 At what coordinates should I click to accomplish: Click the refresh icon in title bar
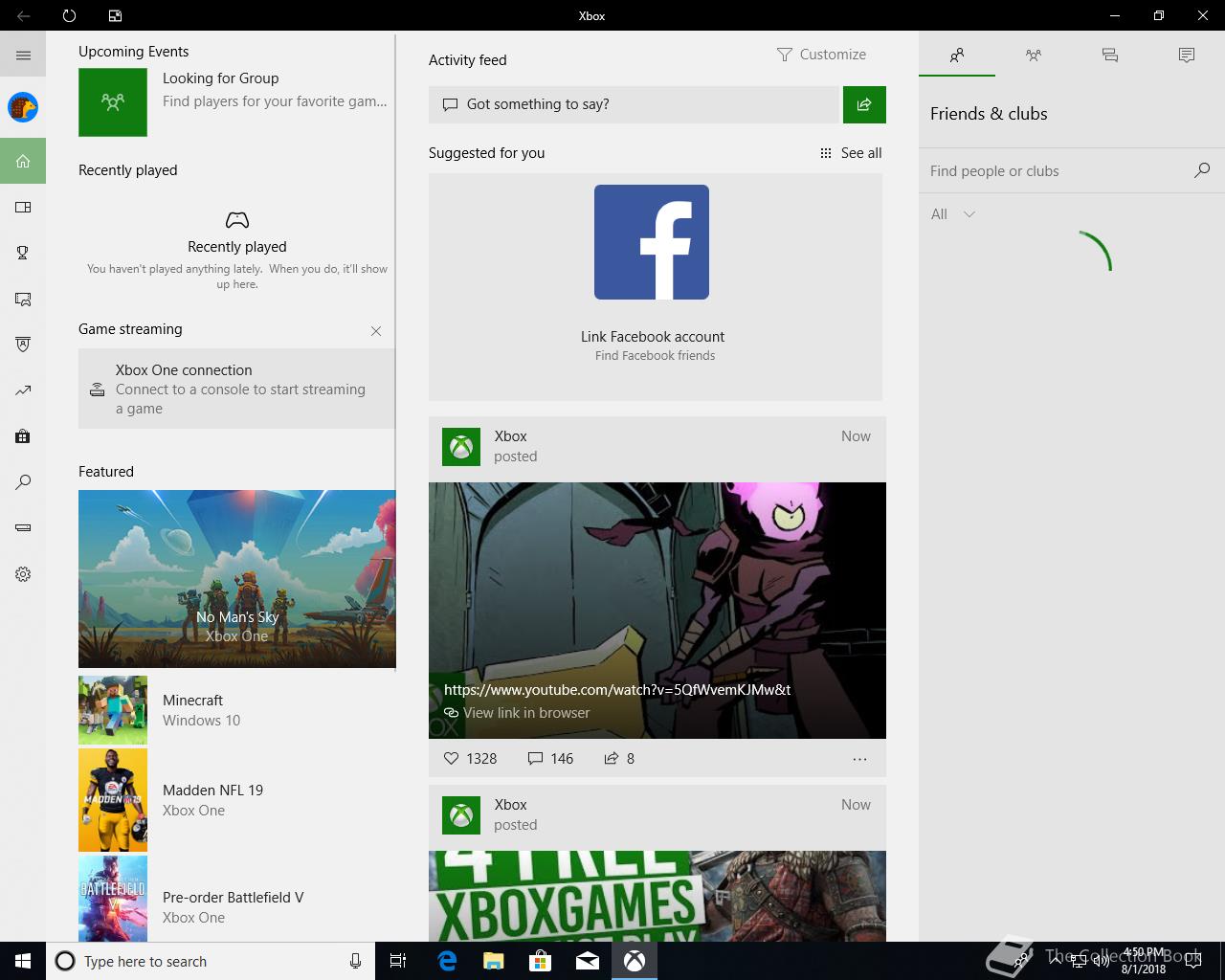tap(69, 15)
